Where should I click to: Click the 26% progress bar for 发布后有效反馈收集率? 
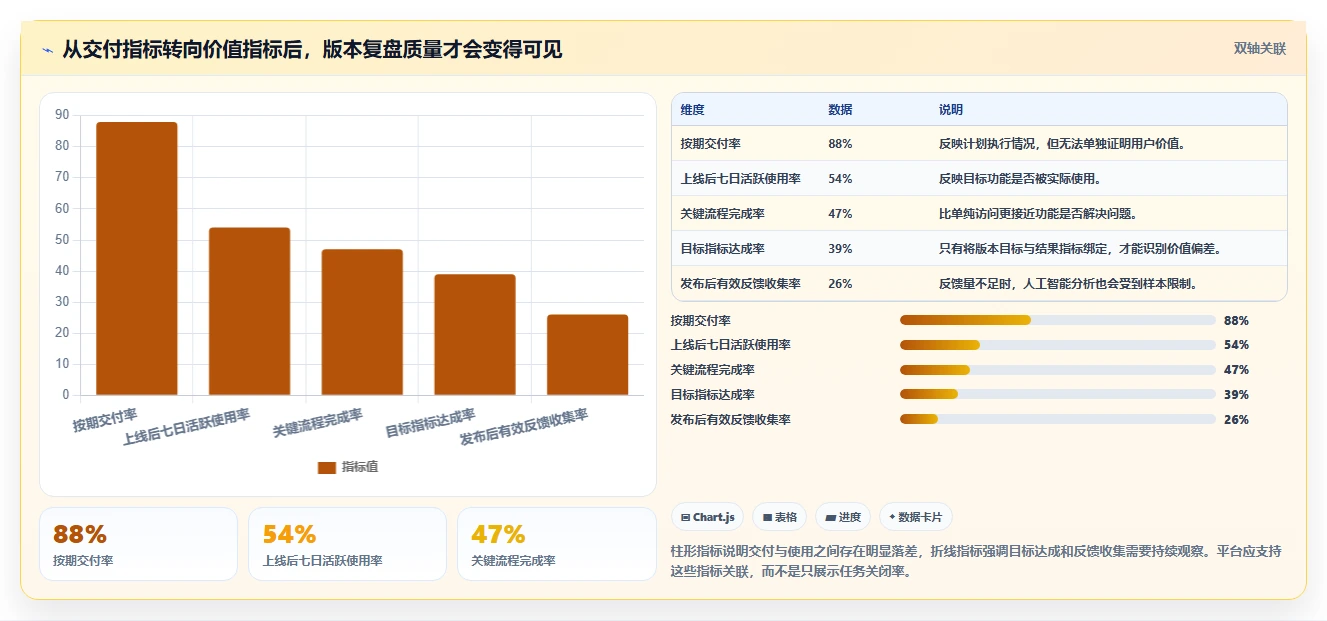tap(1058, 419)
